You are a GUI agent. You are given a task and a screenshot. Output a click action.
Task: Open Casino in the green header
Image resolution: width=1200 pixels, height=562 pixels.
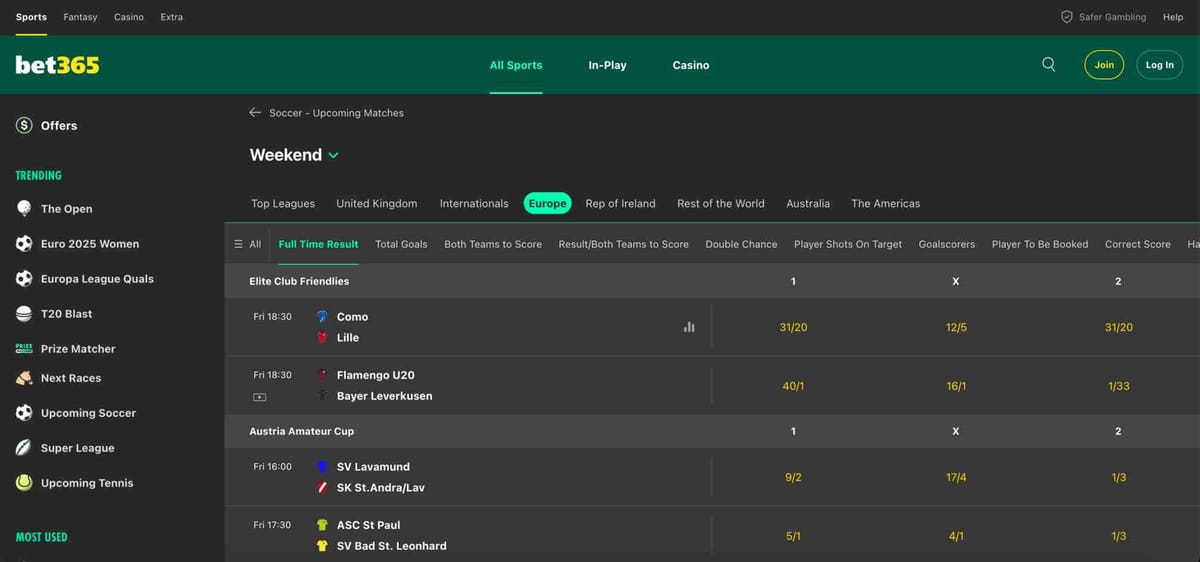click(x=691, y=65)
